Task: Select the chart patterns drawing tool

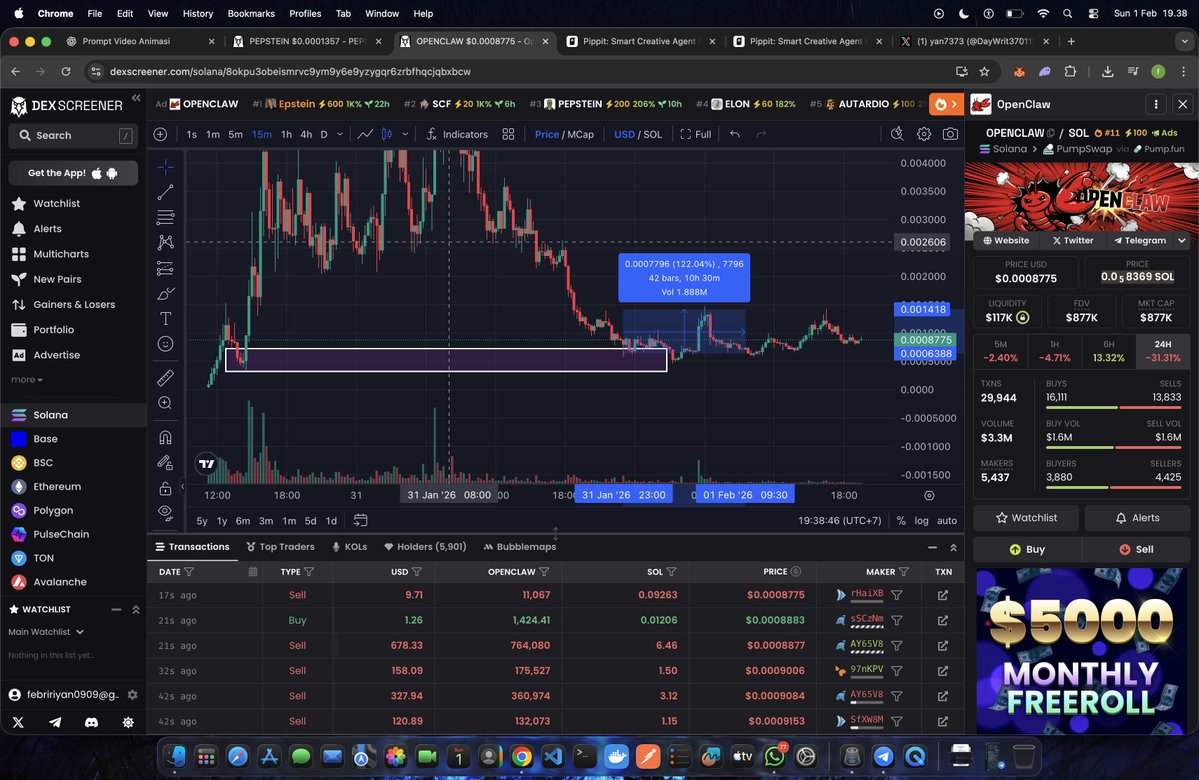Action: tap(165, 242)
